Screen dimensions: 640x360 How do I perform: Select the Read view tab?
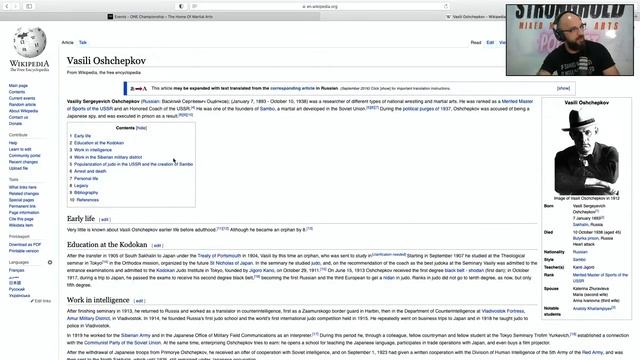click(476, 42)
